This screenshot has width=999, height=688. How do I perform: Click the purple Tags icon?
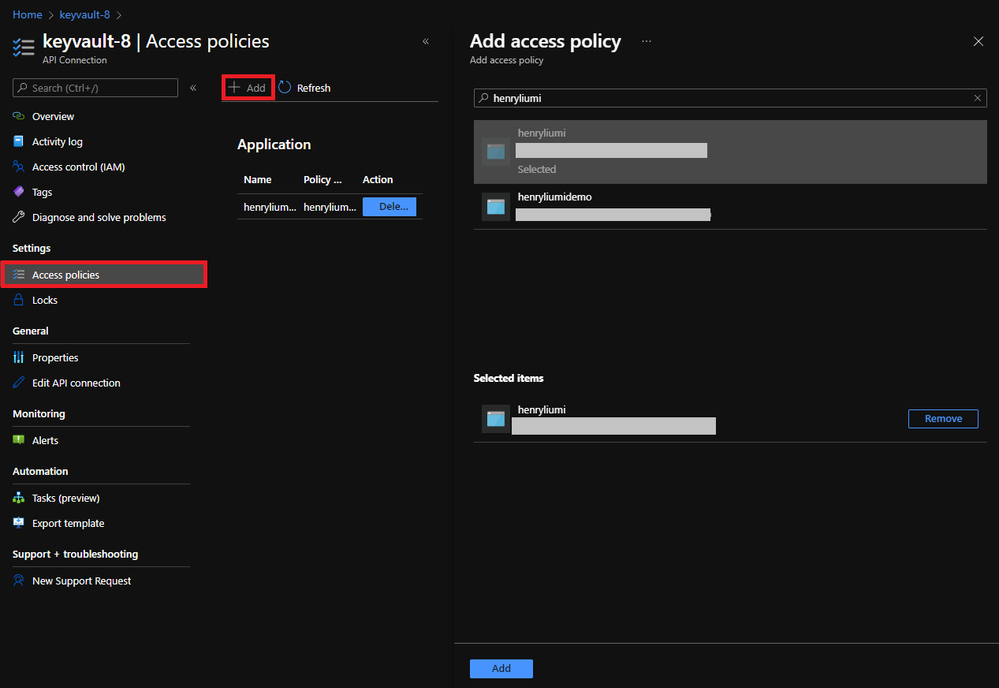[18, 192]
